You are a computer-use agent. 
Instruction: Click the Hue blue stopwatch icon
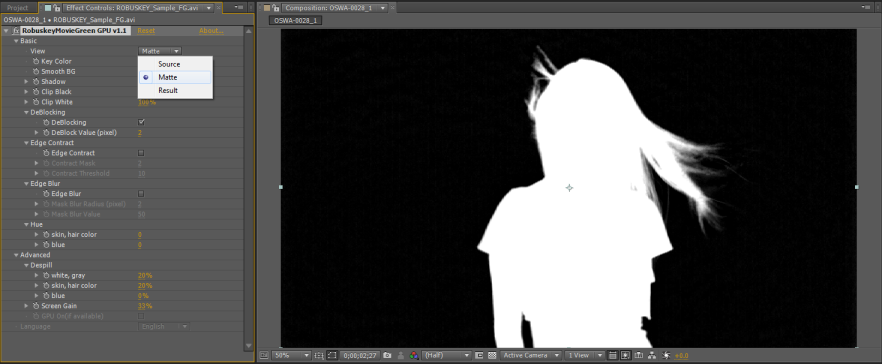click(x=46, y=245)
